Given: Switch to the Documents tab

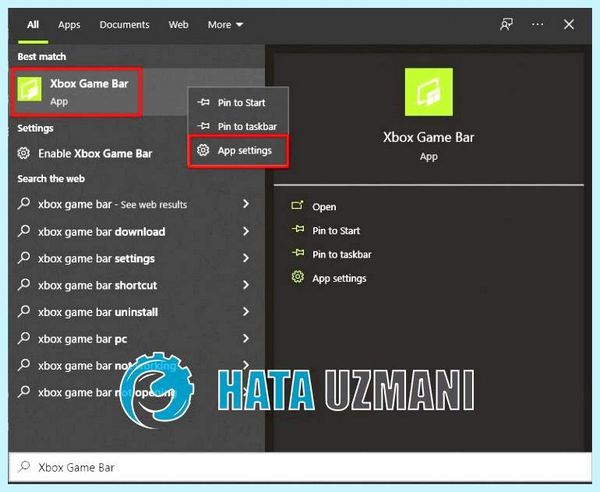Looking at the screenshot, I should pos(124,25).
